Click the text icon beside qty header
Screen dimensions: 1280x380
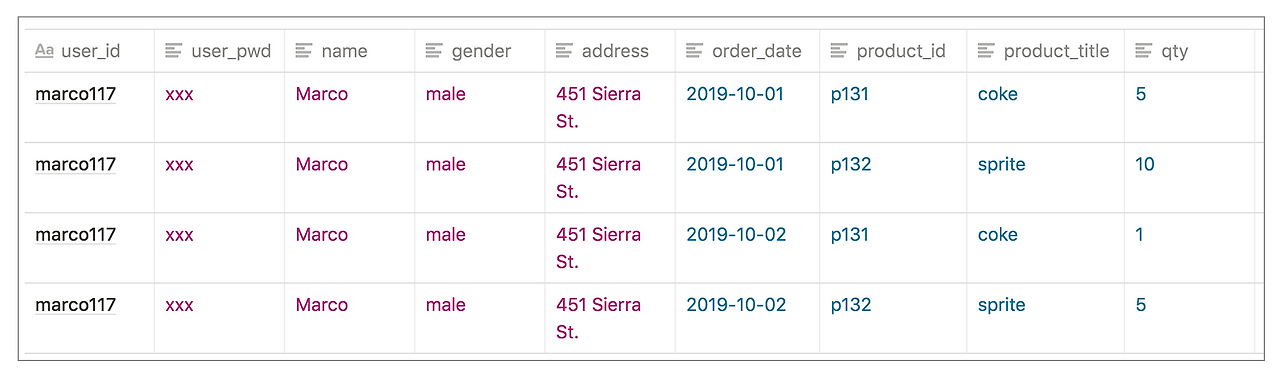click(x=1144, y=51)
